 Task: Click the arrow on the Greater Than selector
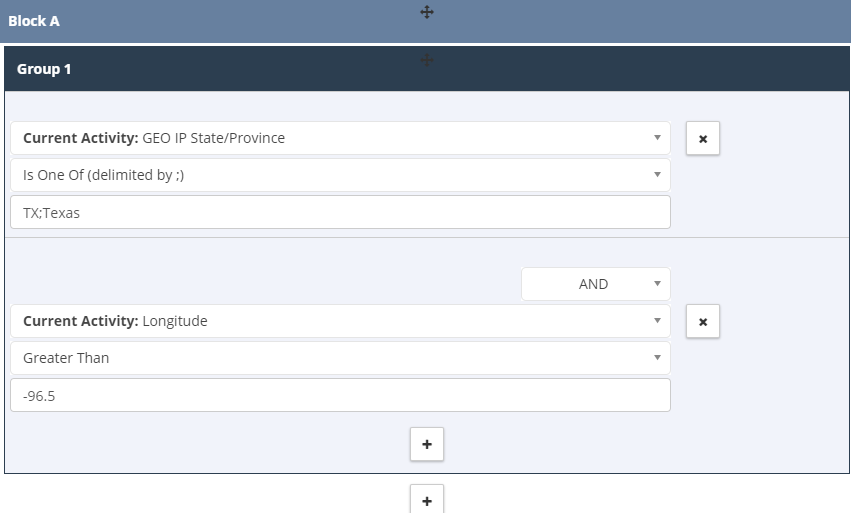coord(657,357)
